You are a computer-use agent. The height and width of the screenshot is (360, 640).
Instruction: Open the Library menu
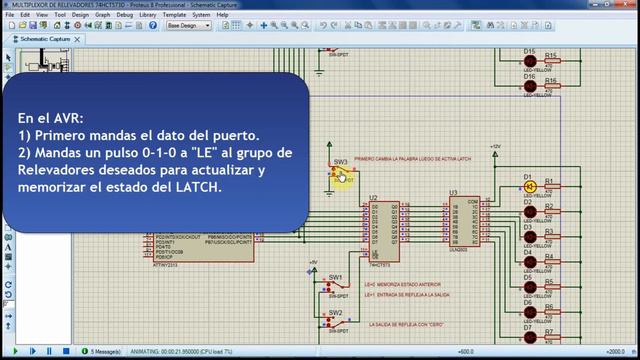tap(147, 15)
